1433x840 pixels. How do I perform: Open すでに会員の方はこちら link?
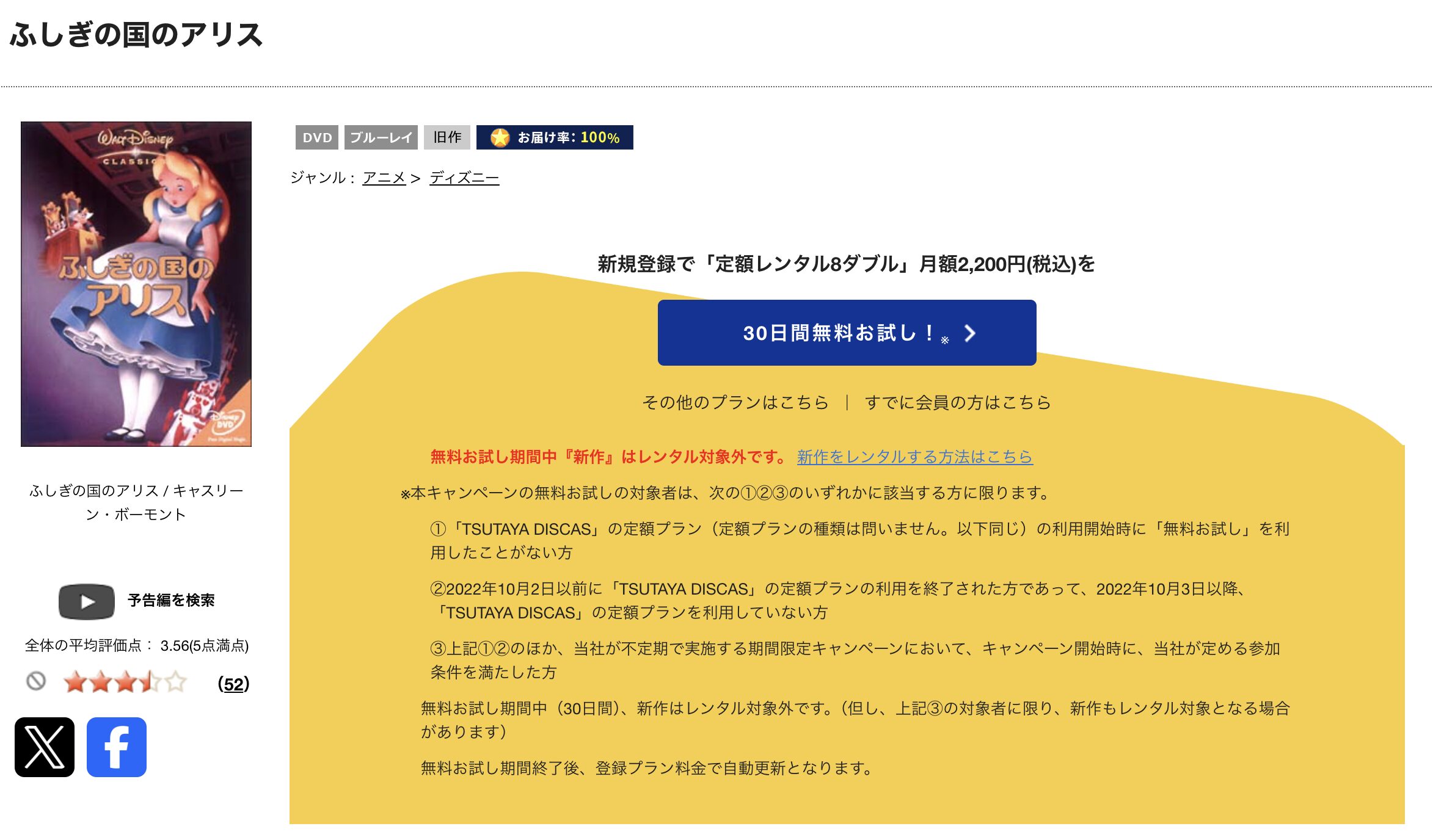pyautogui.click(x=958, y=402)
